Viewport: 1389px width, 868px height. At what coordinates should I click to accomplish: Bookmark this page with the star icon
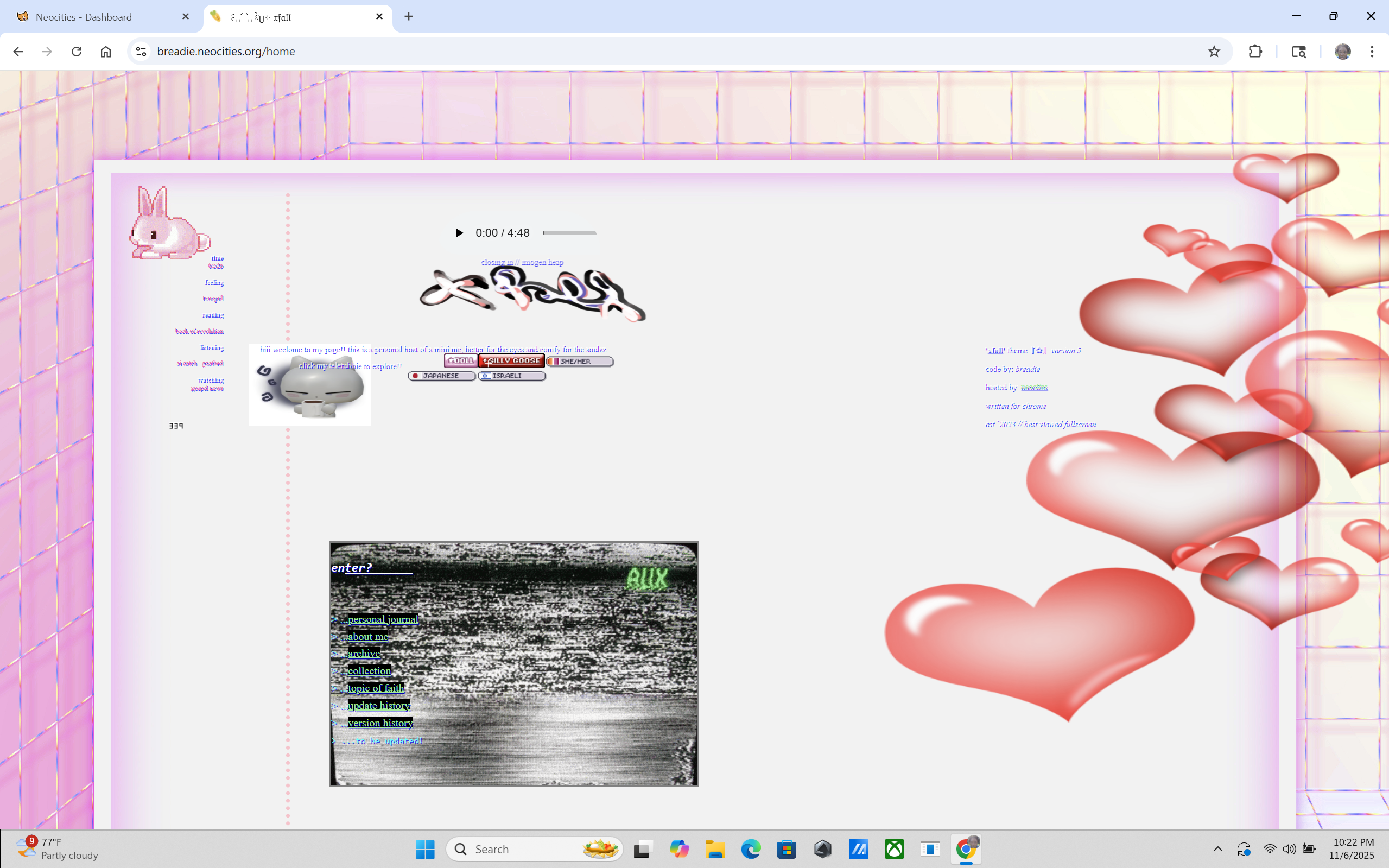[1213, 52]
